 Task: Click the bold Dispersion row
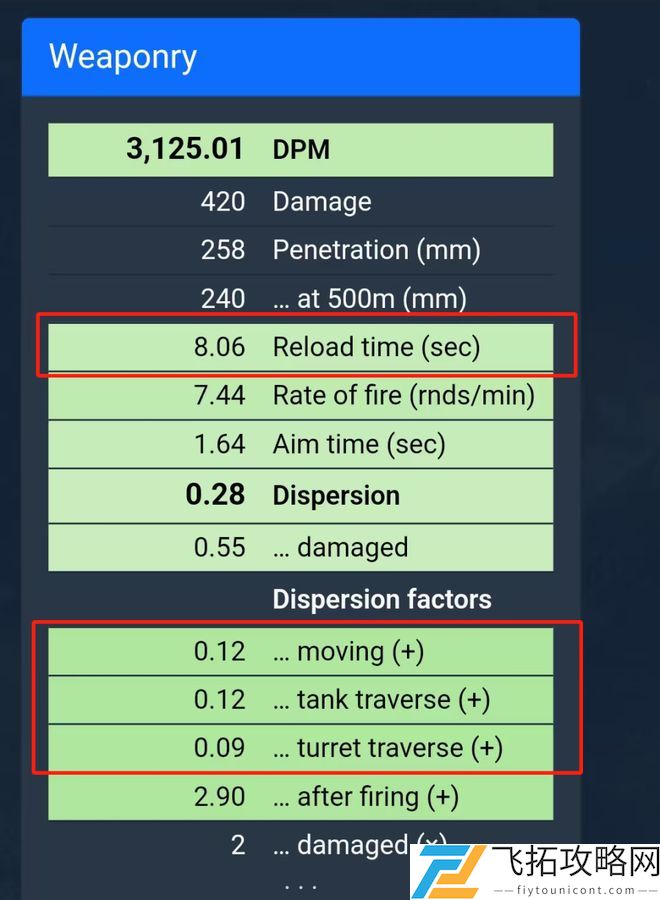coord(301,496)
